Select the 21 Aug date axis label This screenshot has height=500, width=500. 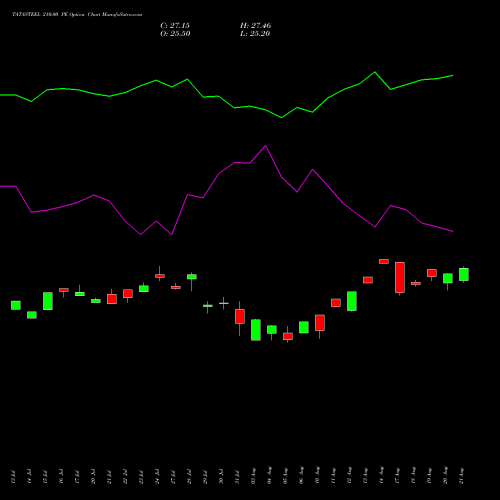[461, 476]
